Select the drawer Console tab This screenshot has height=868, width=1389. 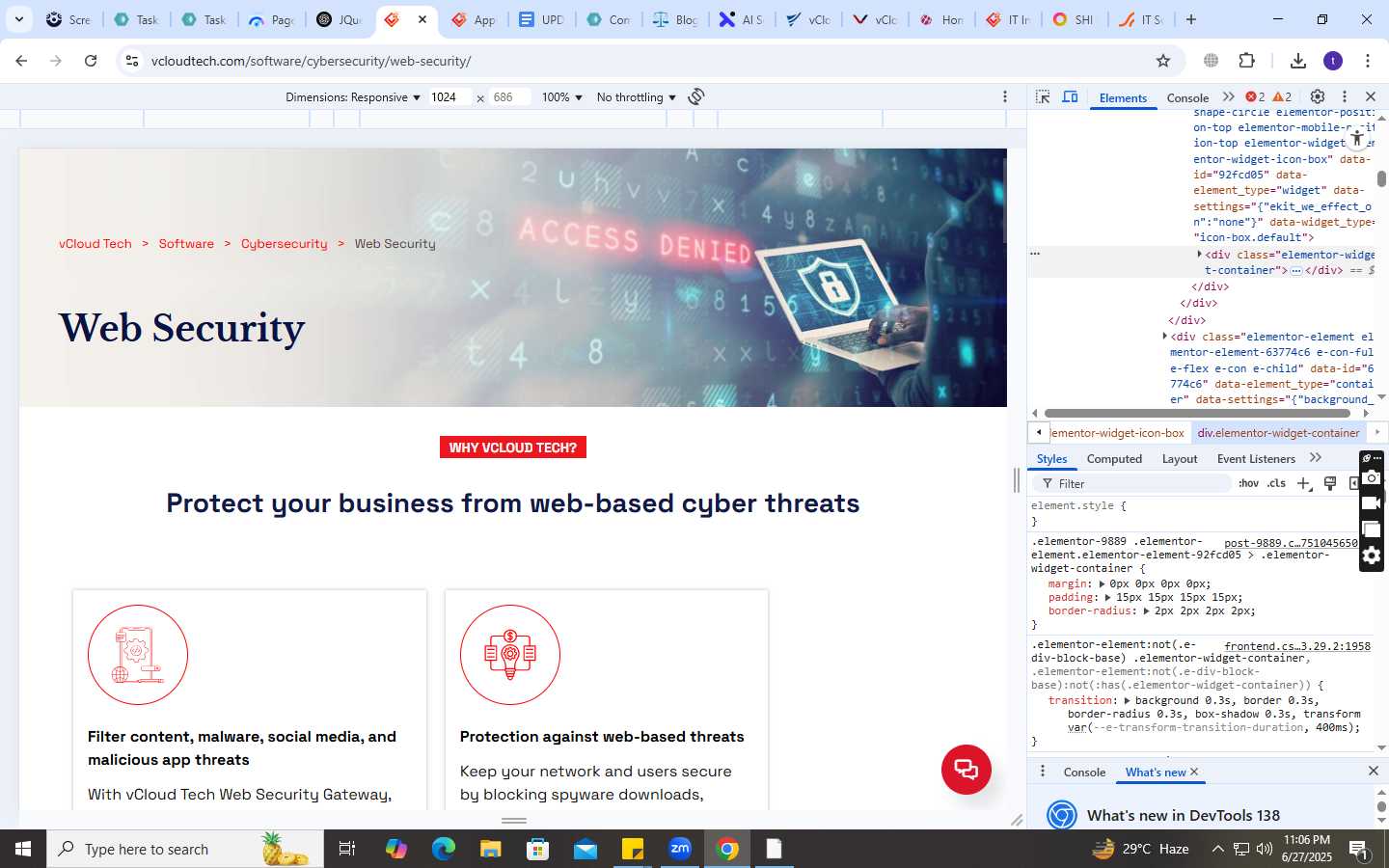(1084, 773)
